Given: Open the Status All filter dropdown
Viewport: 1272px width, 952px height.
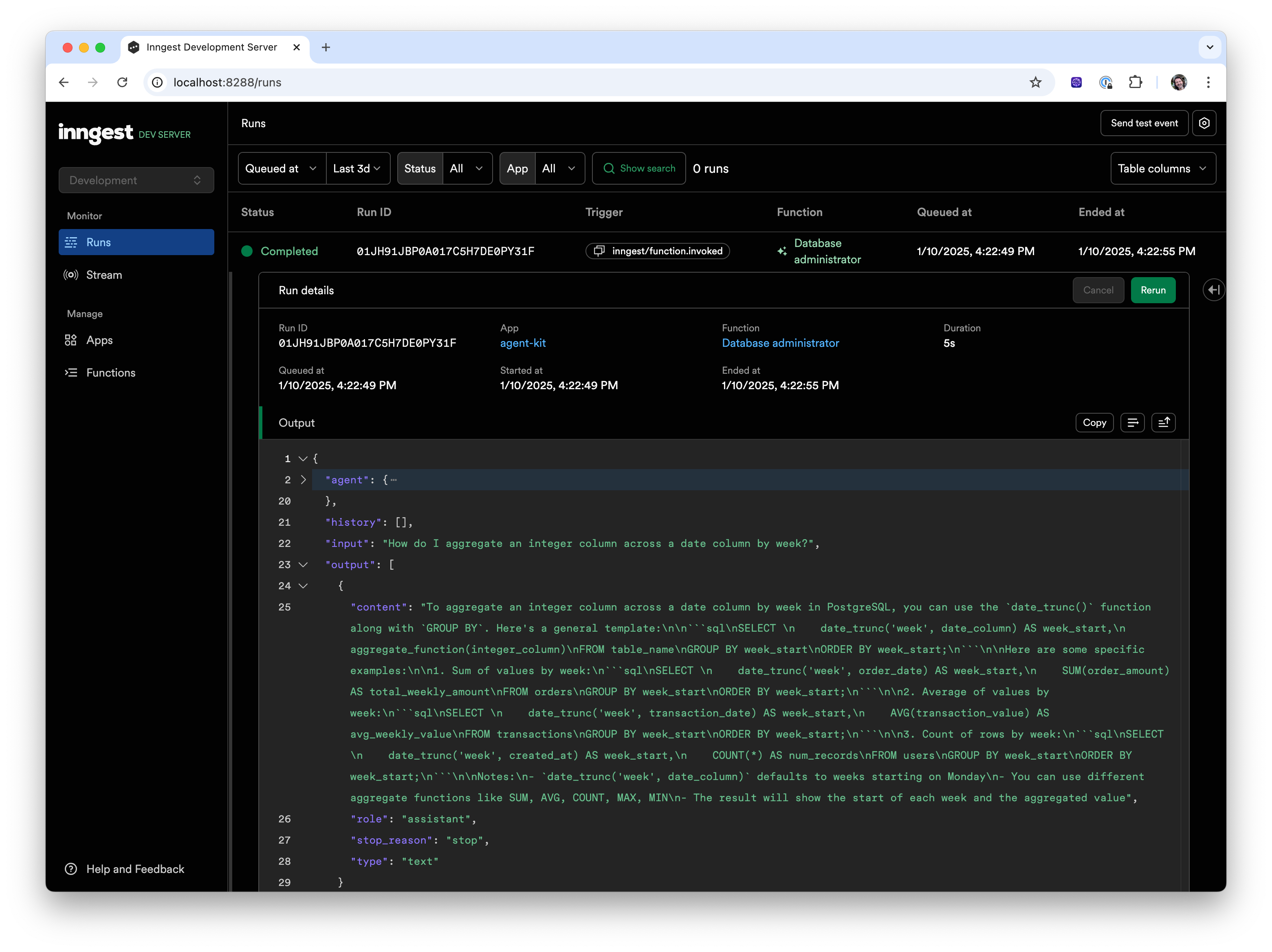Looking at the screenshot, I should tap(467, 169).
